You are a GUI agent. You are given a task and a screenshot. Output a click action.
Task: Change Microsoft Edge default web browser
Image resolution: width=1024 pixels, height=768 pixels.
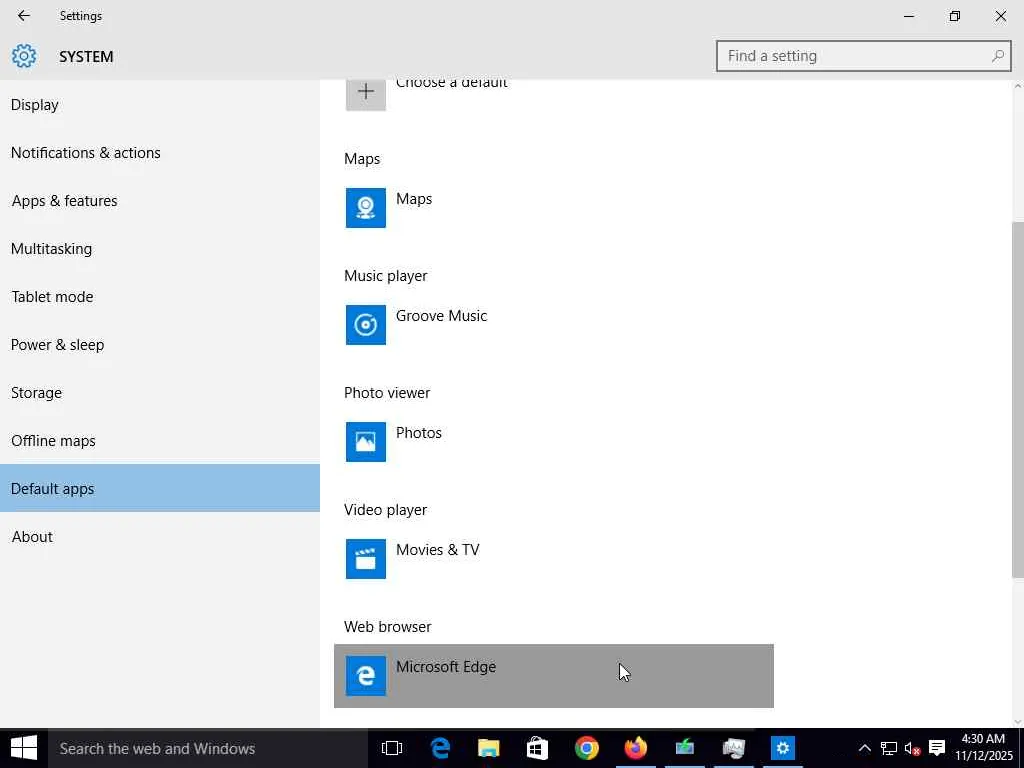point(554,676)
